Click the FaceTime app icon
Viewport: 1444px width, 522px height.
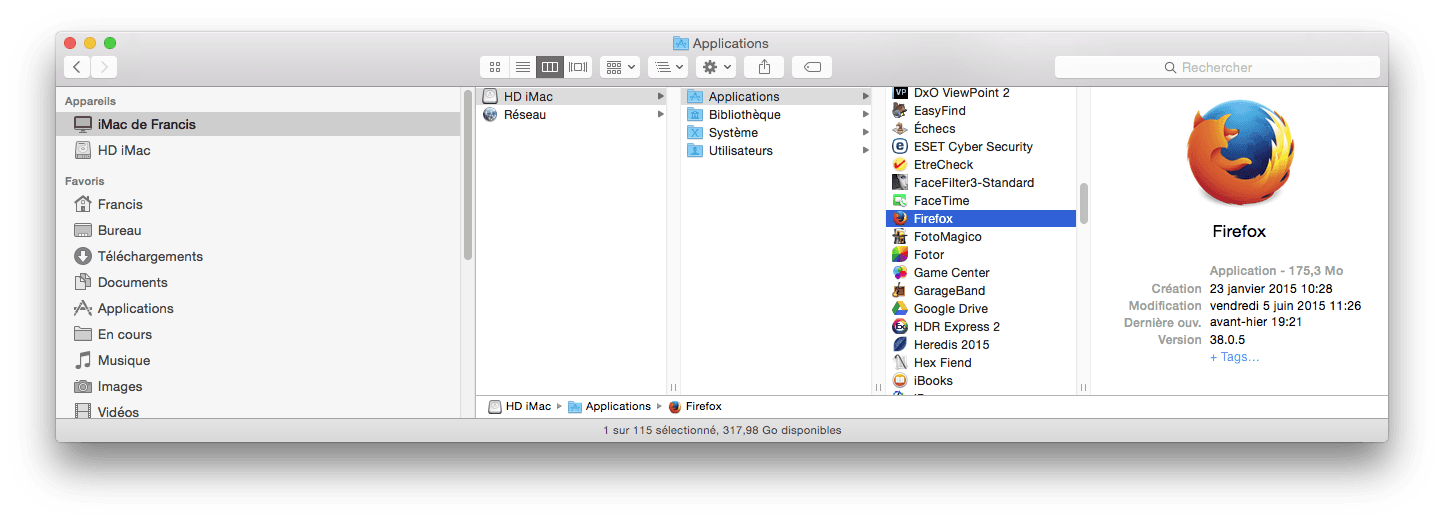click(x=900, y=200)
